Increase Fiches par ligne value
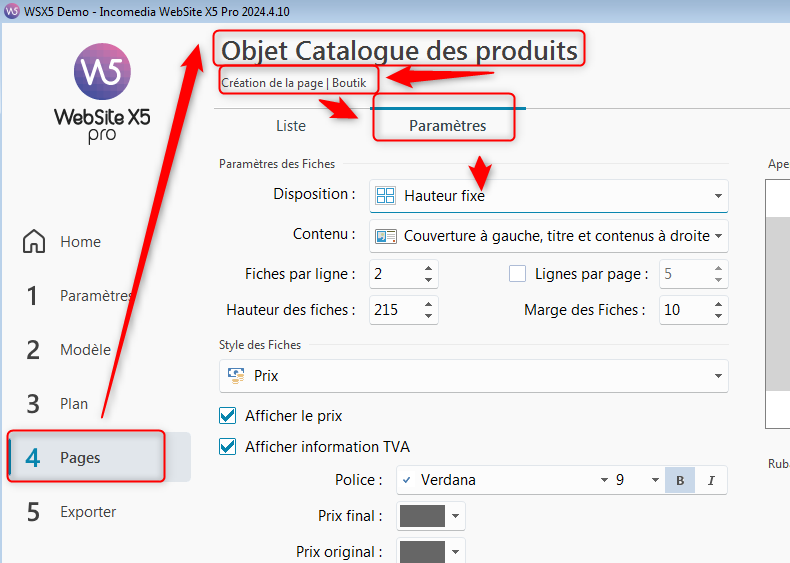This screenshot has width=790, height=563. click(x=428, y=268)
